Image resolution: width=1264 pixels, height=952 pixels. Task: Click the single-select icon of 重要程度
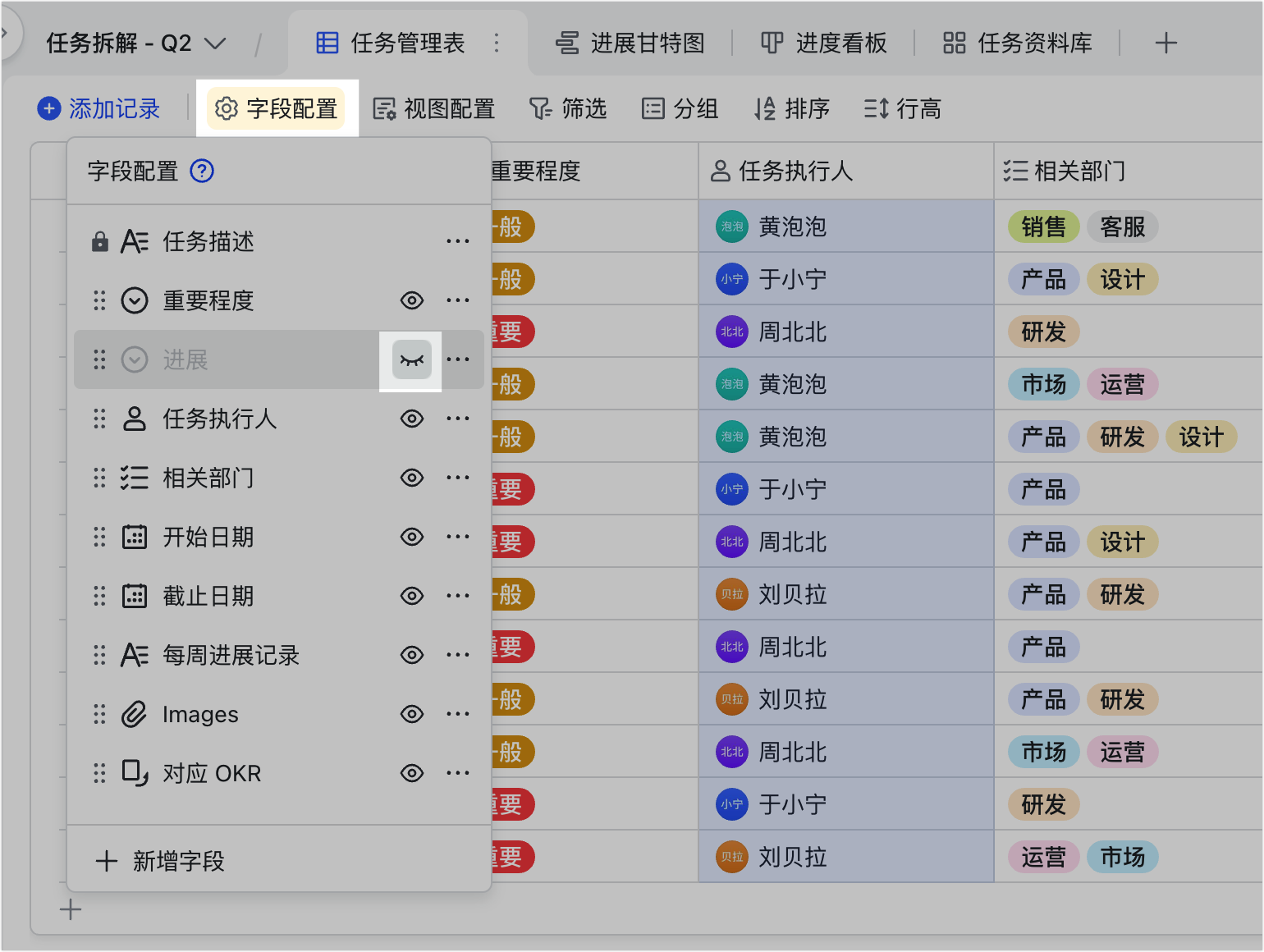point(135,300)
